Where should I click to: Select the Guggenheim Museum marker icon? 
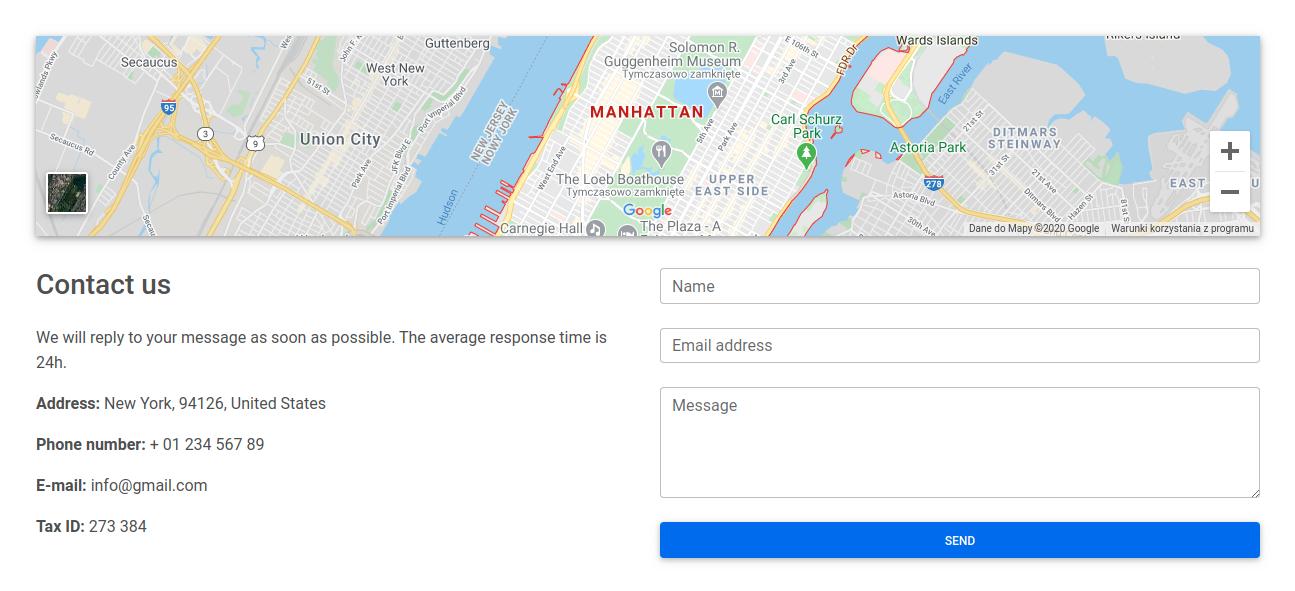tap(716, 92)
